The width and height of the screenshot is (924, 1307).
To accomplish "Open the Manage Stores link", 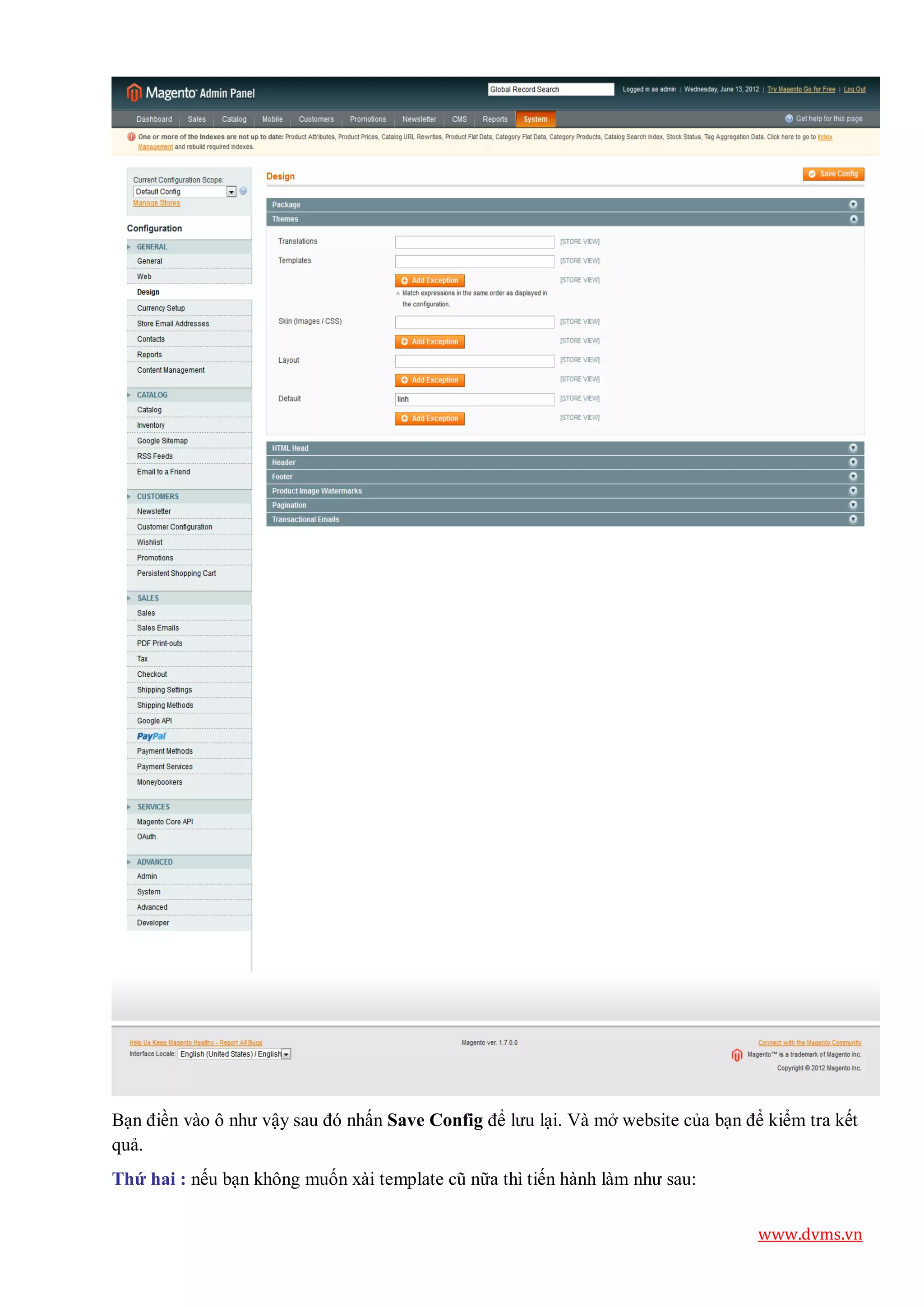I will coord(157,203).
